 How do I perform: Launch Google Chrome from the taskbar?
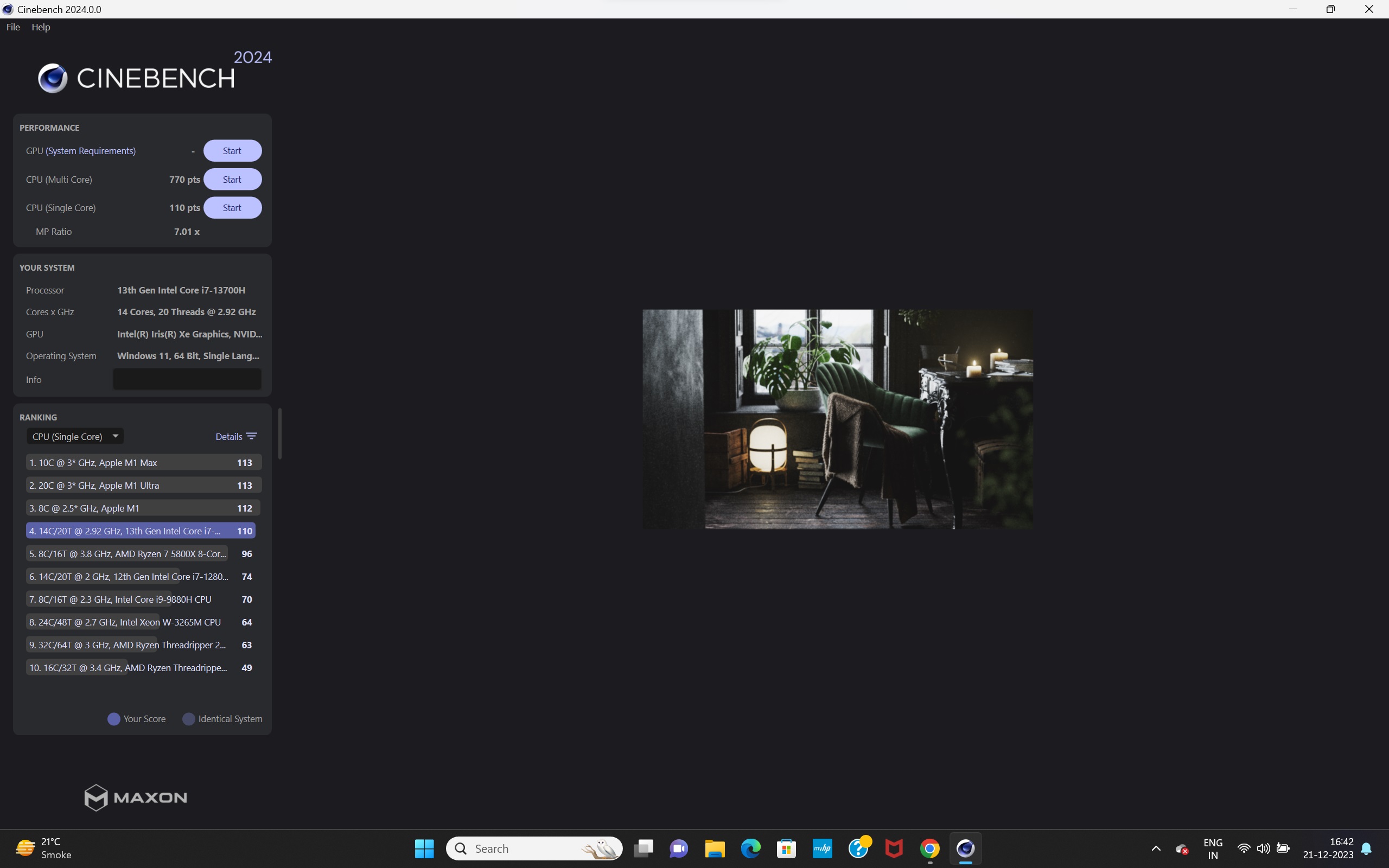click(930, 848)
